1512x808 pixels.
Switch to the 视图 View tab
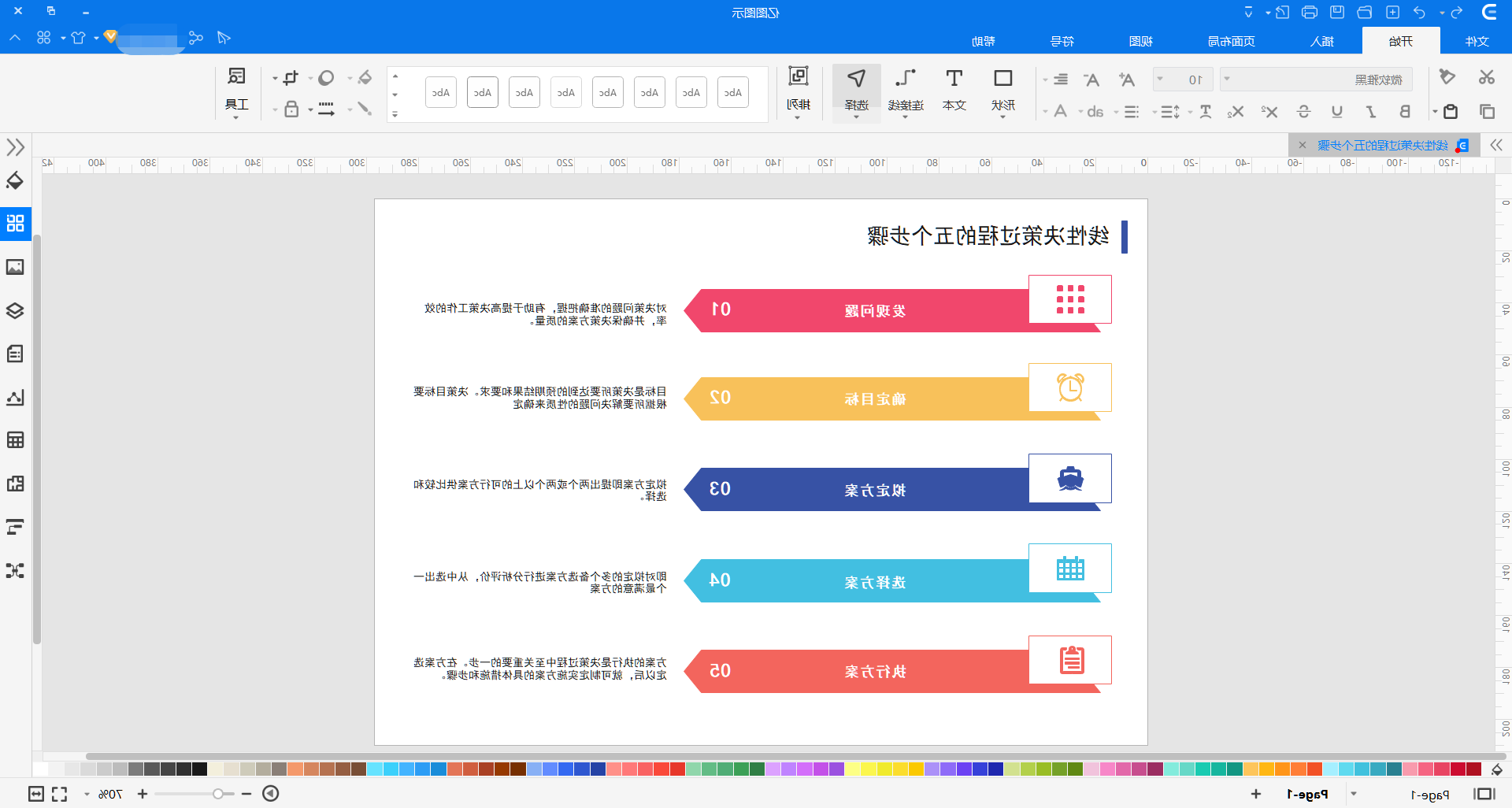coord(1140,41)
